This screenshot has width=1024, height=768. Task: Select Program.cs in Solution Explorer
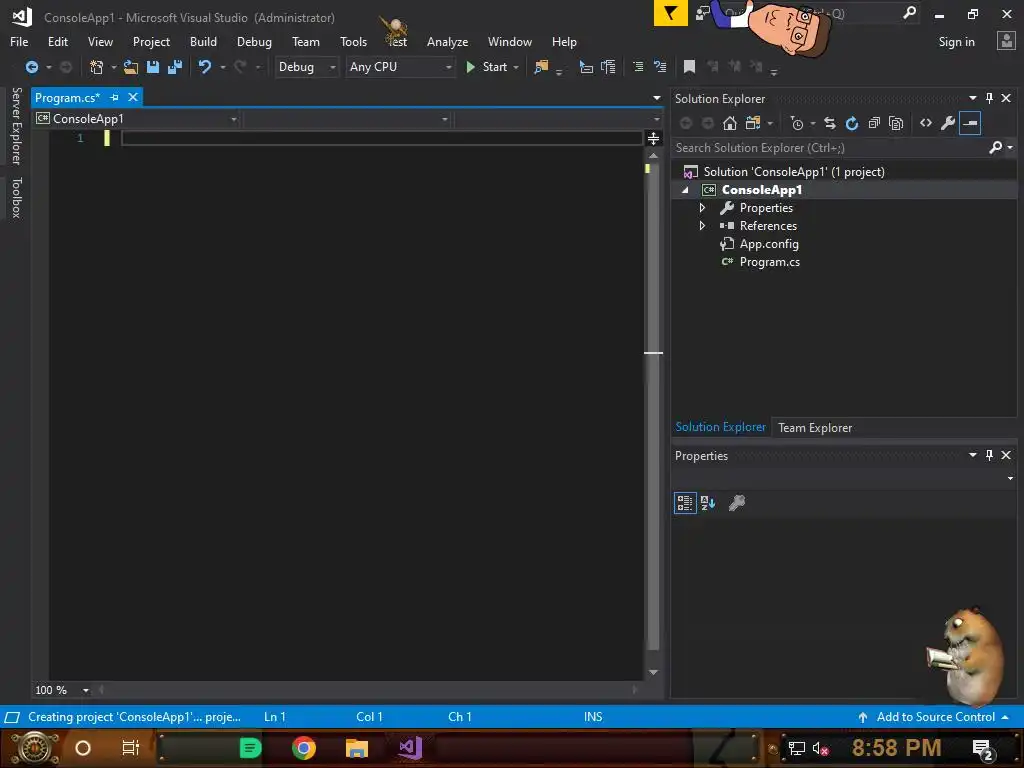769,262
